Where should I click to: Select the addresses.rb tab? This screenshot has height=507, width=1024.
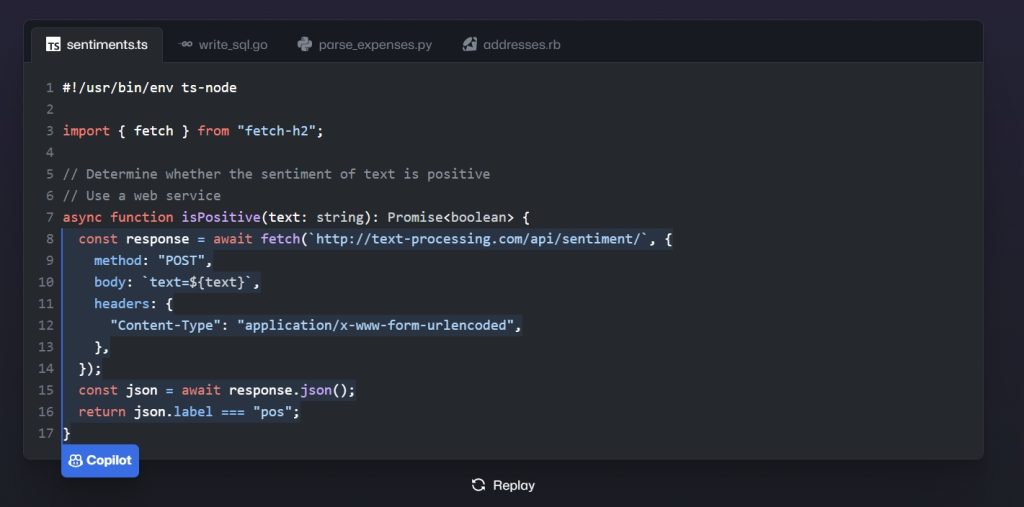point(511,45)
